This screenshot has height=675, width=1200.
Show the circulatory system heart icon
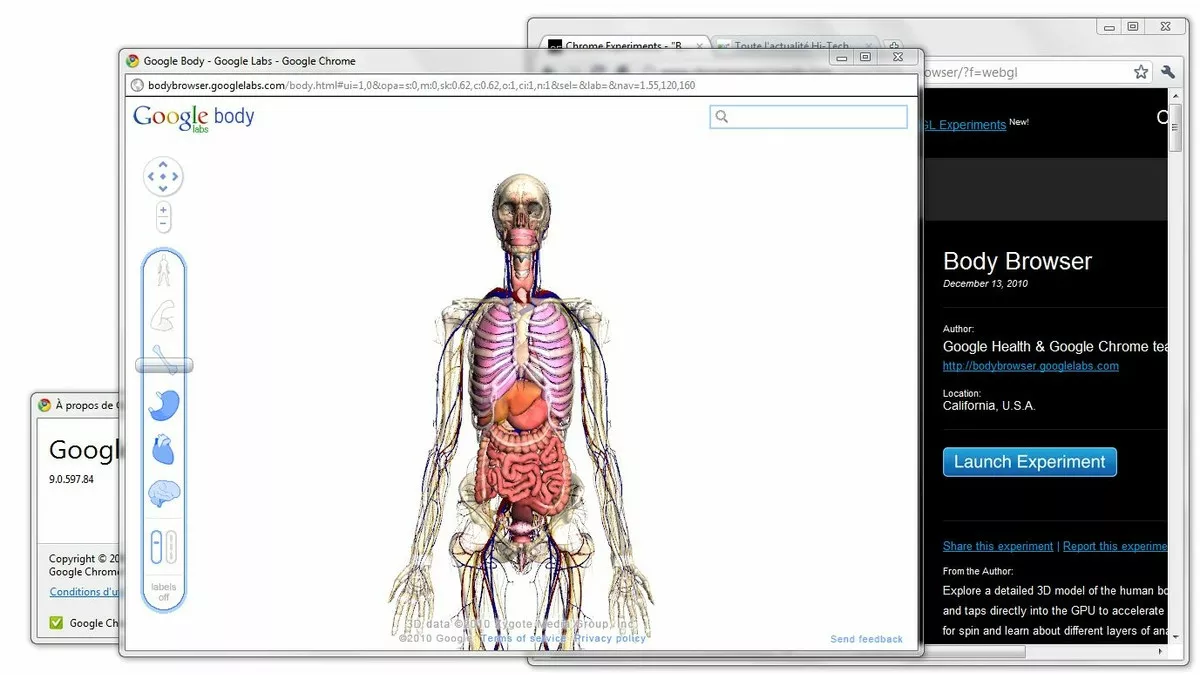tap(163, 448)
